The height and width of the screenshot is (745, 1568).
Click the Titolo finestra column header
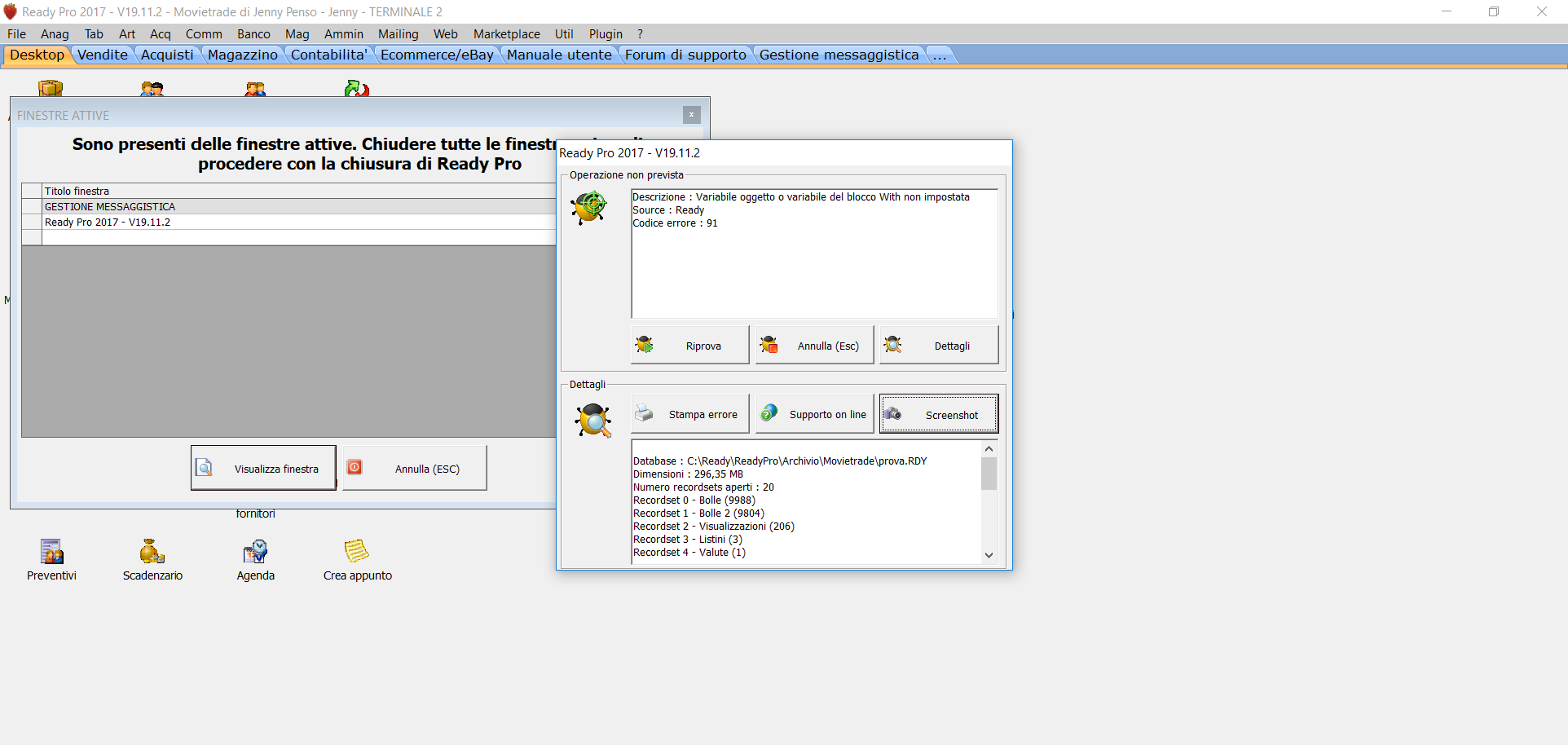click(300, 191)
